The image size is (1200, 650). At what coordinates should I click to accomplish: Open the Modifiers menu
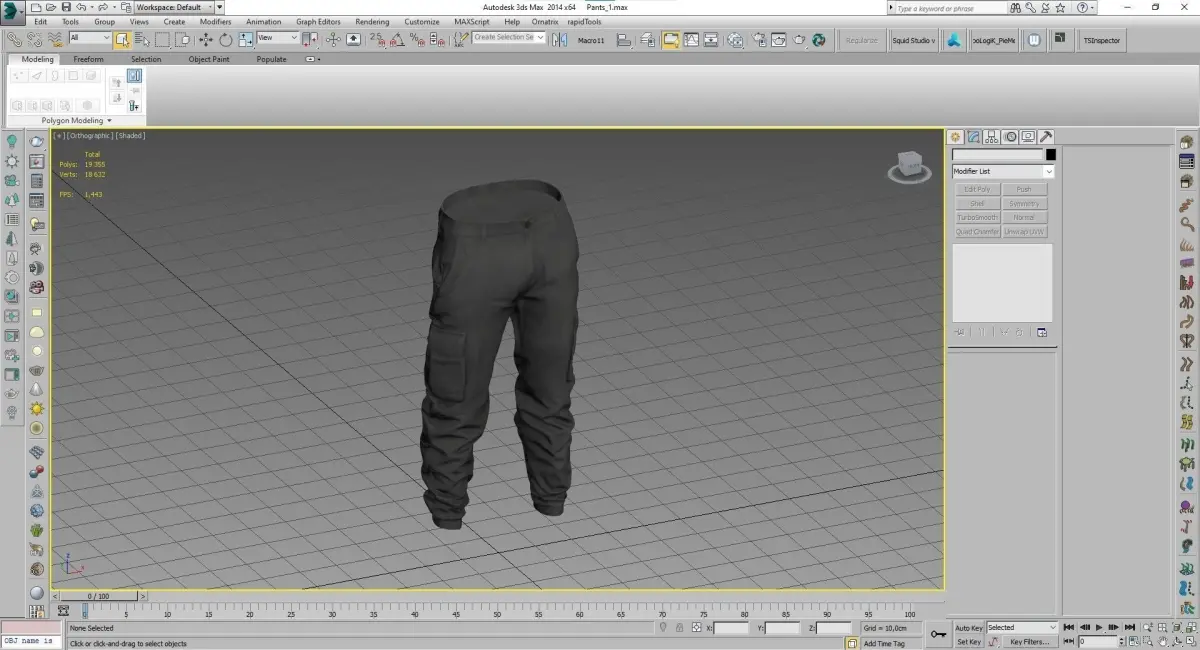click(215, 21)
